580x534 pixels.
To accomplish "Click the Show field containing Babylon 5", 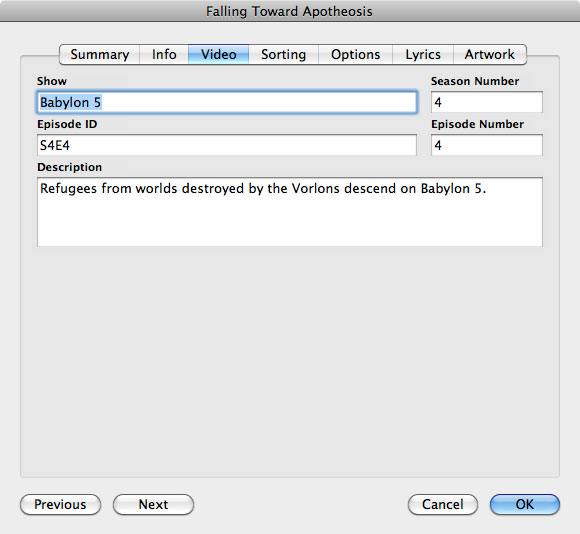I will (x=227, y=102).
